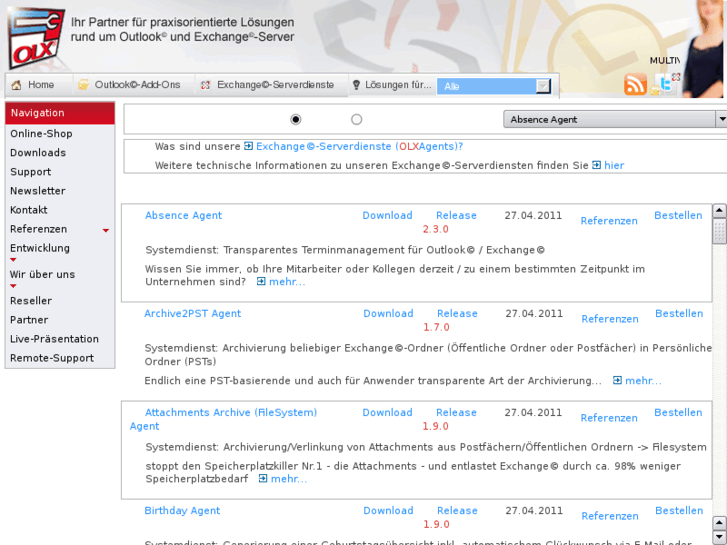Open Partner page in sidebar

[x=29, y=320]
